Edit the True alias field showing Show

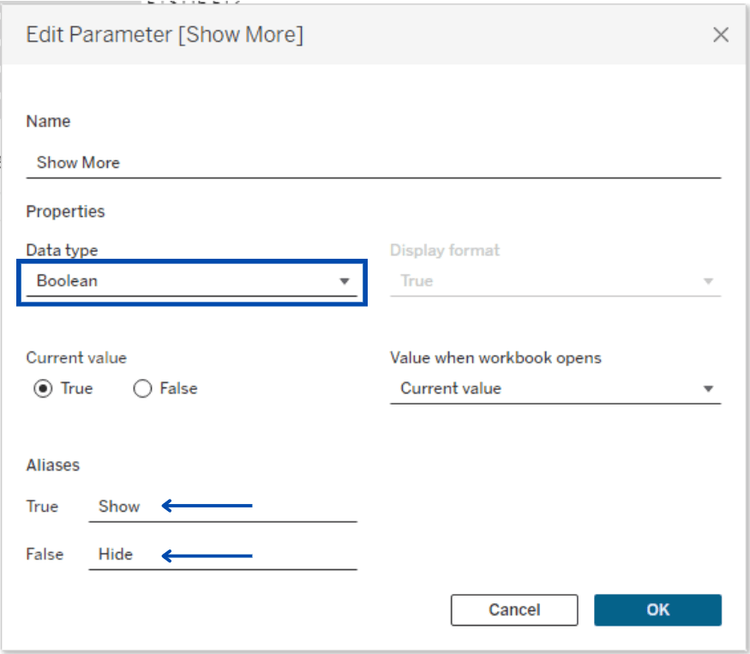[x=223, y=507]
